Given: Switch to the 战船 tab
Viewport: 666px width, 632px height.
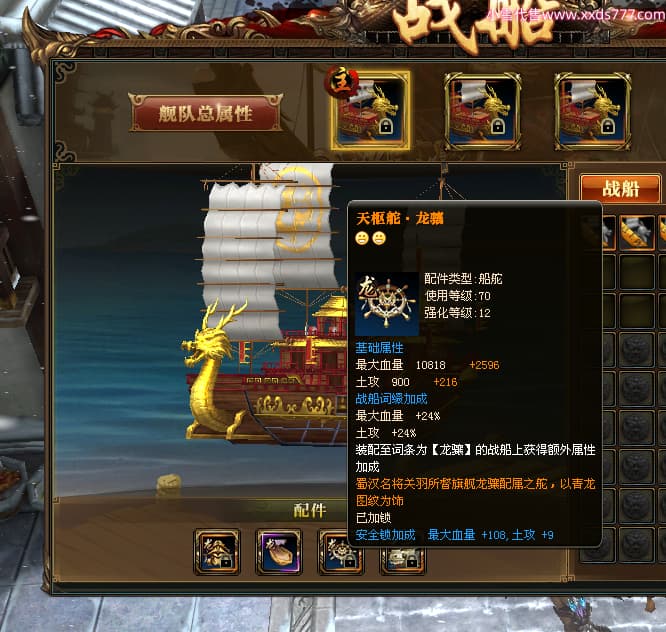Looking at the screenshot, I should [620, 189].
